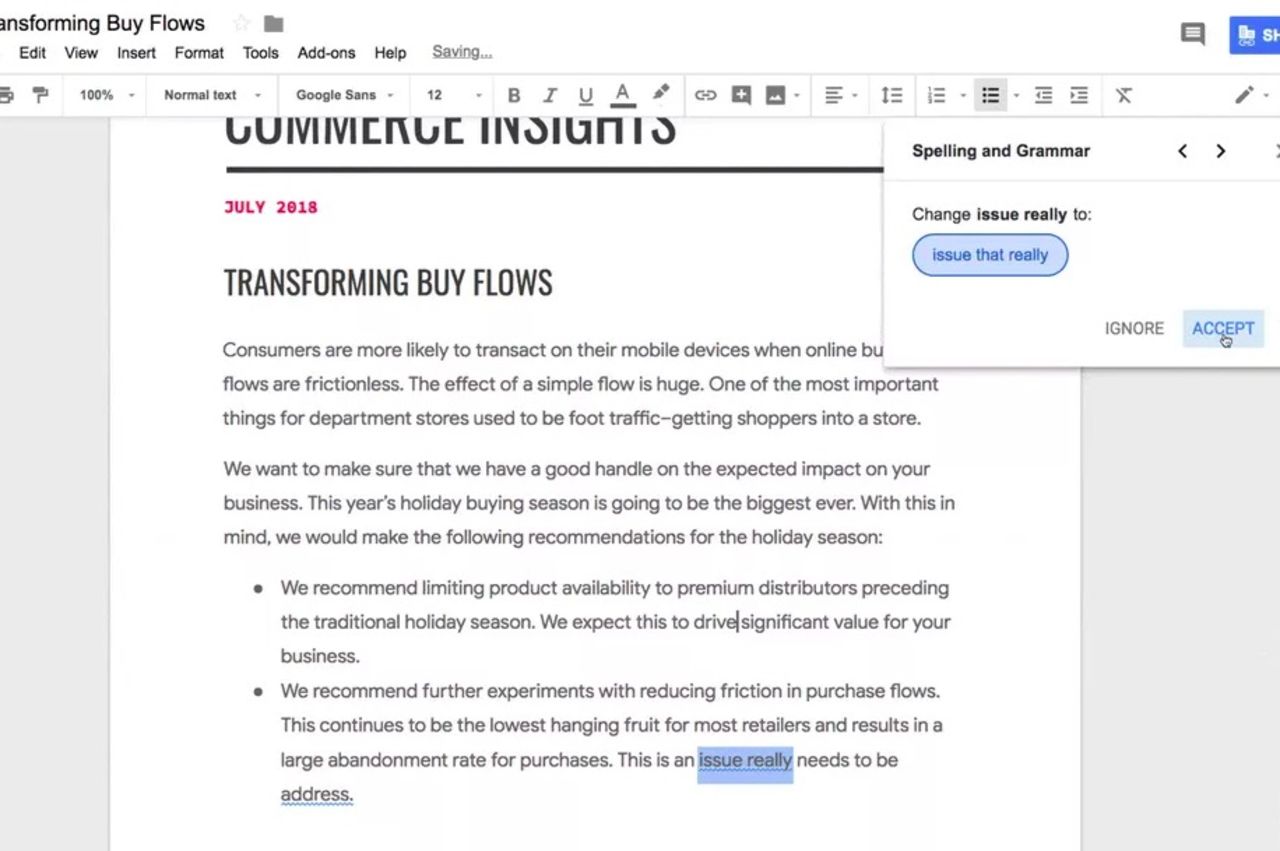Open the Format menu

(x=199, y=53)
